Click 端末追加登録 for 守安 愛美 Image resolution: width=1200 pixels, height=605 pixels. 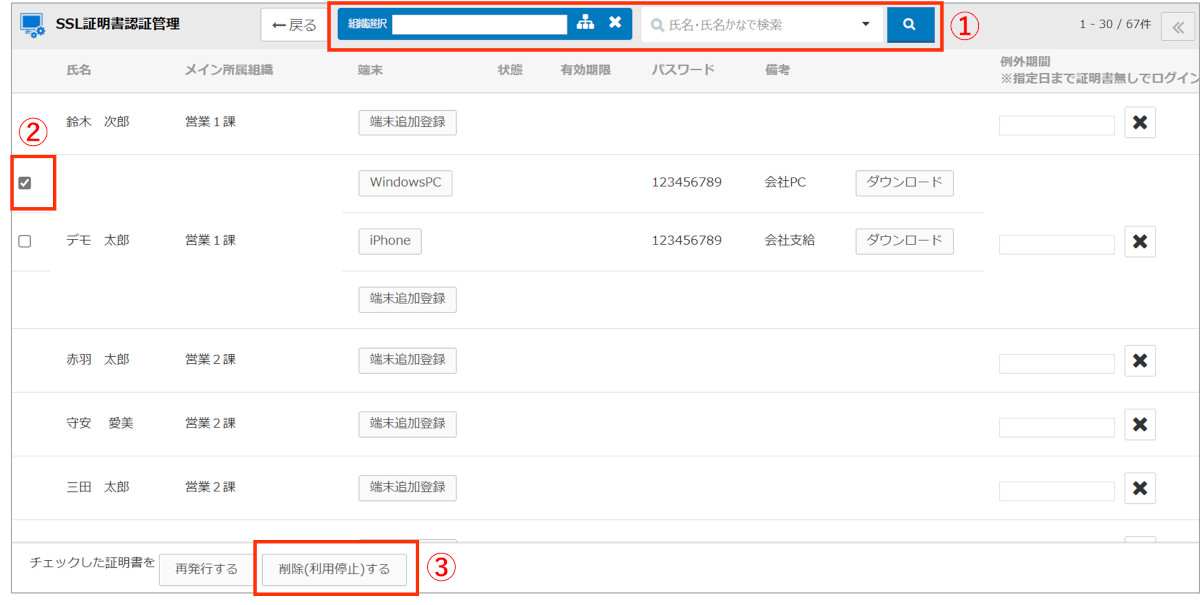[407, 424]
